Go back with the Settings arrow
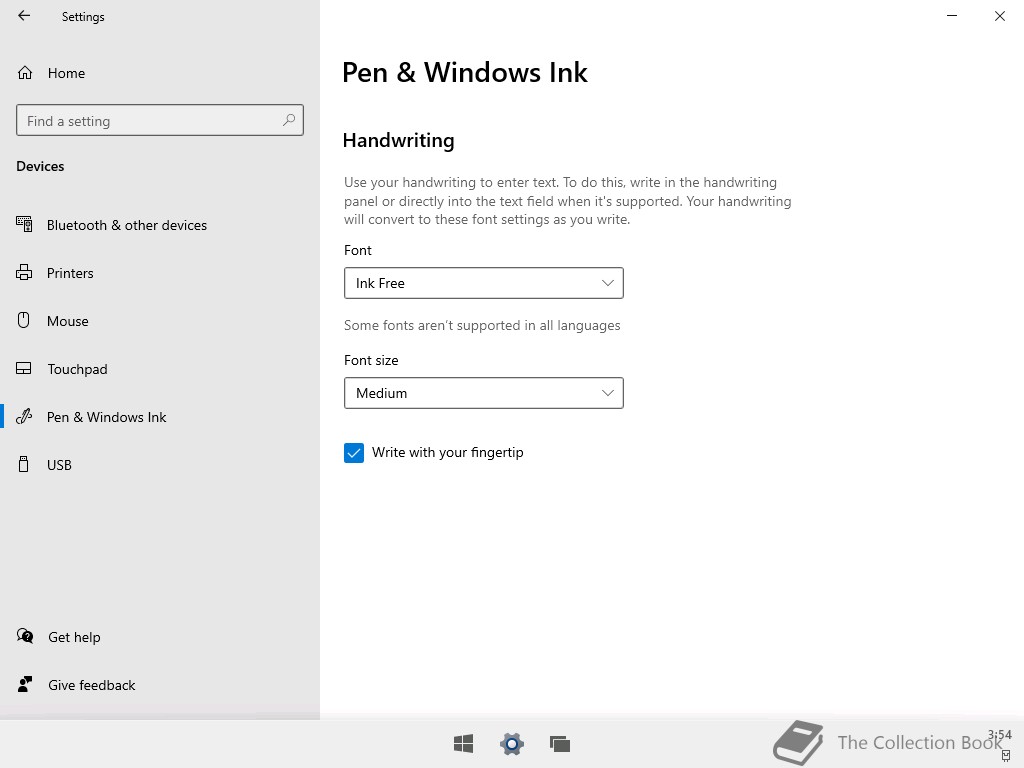 24,16
